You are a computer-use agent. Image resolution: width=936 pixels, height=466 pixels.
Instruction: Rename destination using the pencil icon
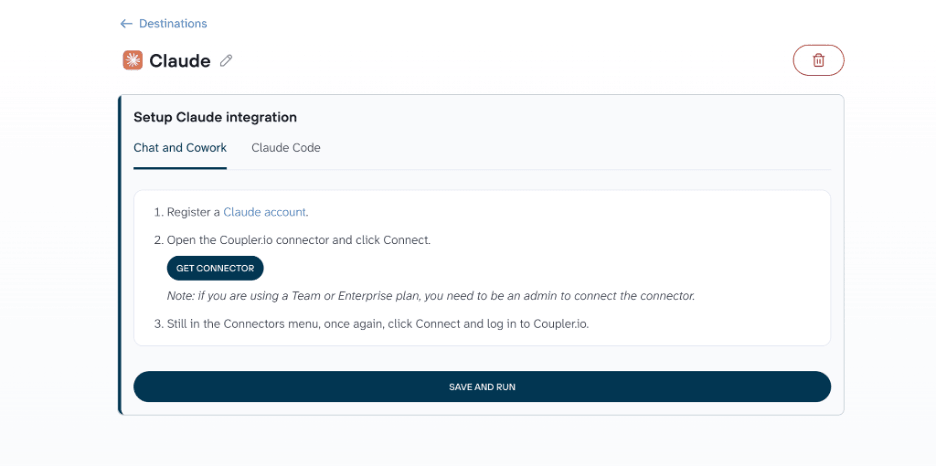pyautogui.click(x=226, y=61)
